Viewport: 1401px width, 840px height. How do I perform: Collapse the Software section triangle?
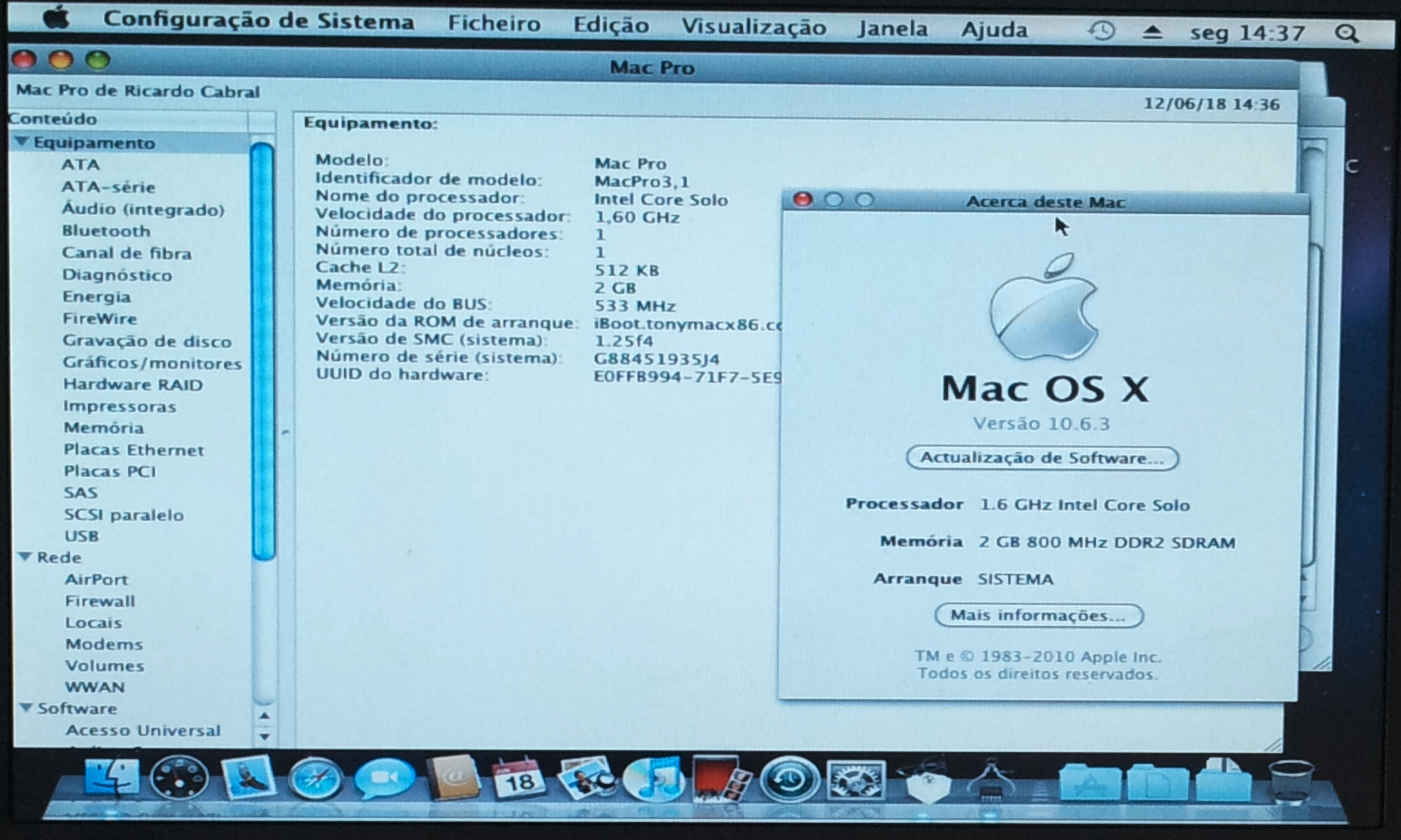(26, 708)
